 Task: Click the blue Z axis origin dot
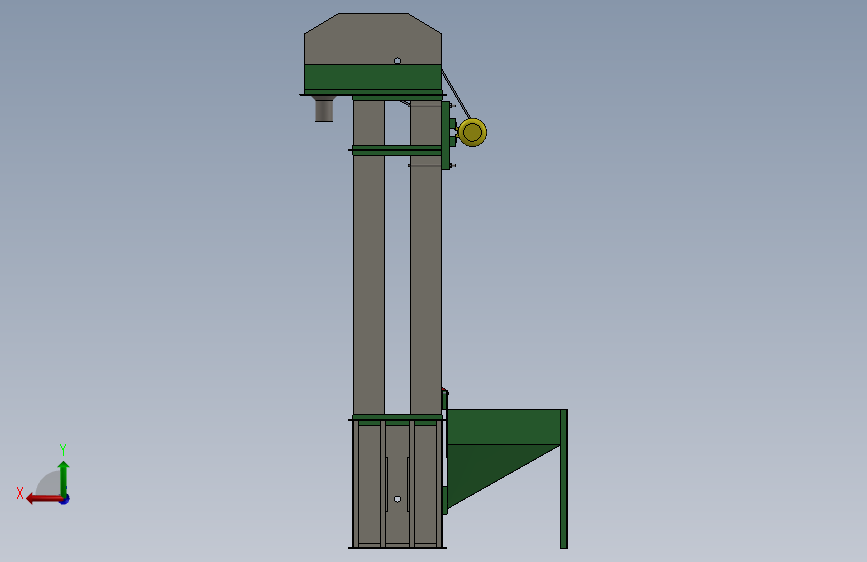[x=65, y=500]
